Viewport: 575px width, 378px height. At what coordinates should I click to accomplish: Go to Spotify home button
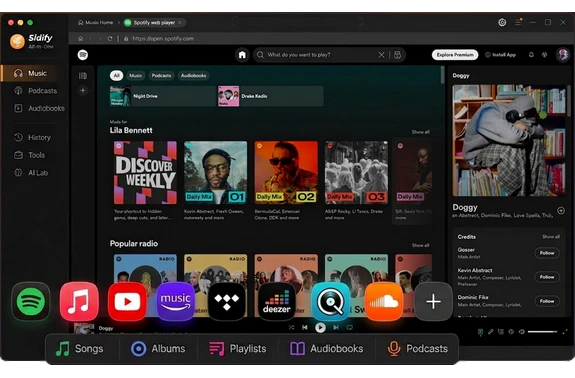click(x=242, y=55)
